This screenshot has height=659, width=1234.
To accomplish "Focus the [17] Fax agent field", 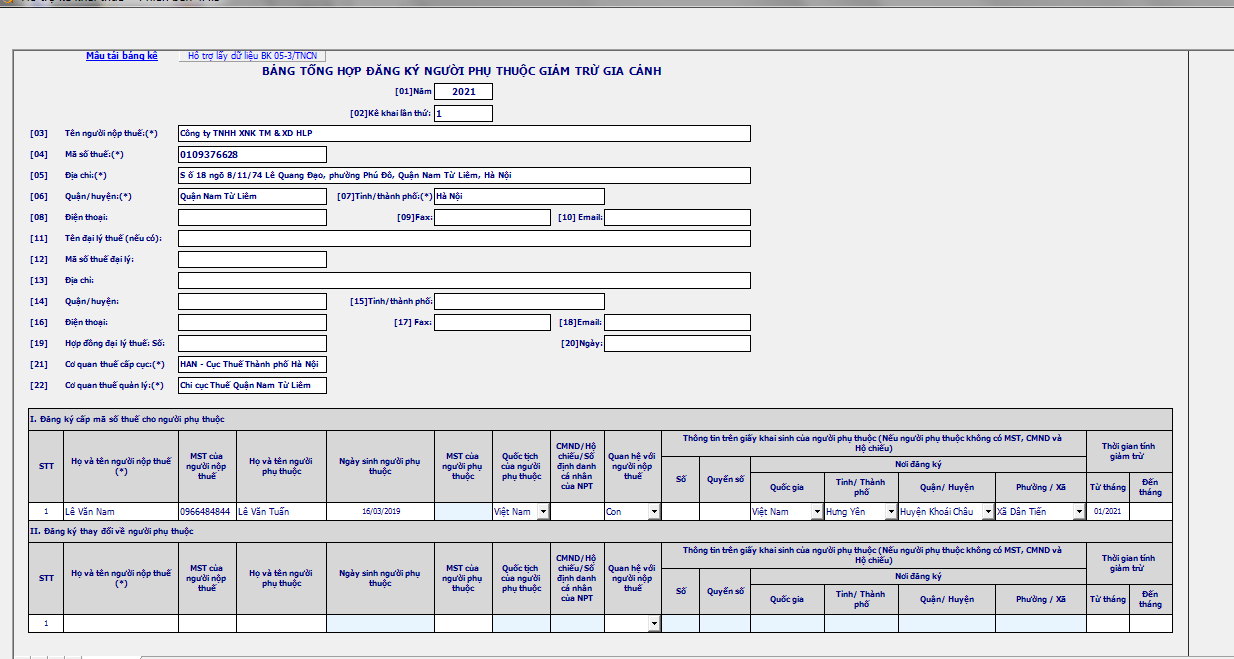I will [492, 322].
